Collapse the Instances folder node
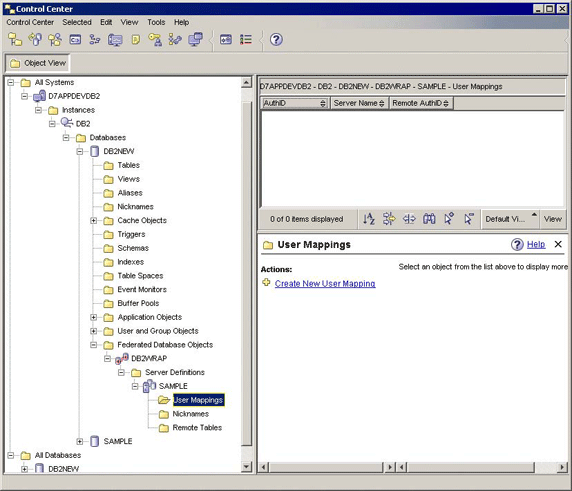This screenshot has height=491, width=572. coord(38,110)
